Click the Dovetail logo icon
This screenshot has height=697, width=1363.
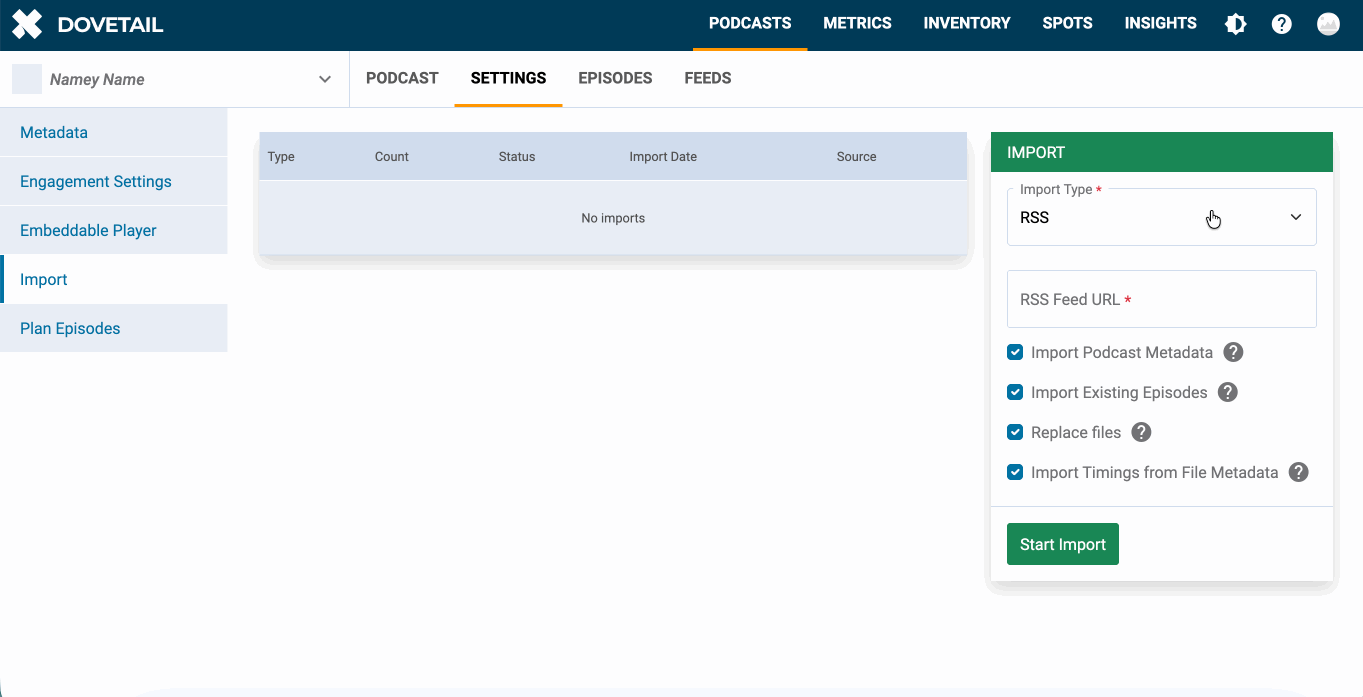pos(27,25)
